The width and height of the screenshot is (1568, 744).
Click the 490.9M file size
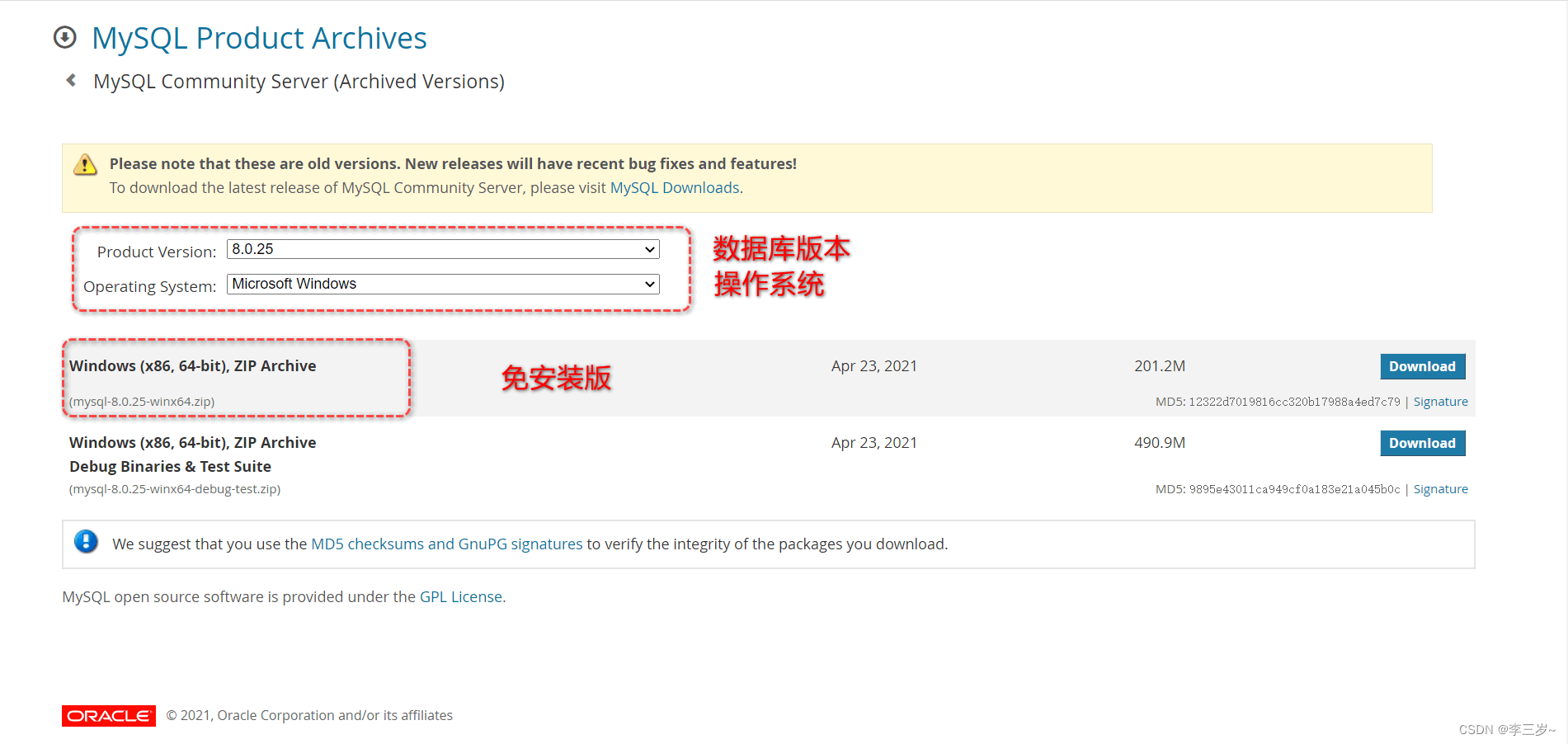(x=1160, y=443)
